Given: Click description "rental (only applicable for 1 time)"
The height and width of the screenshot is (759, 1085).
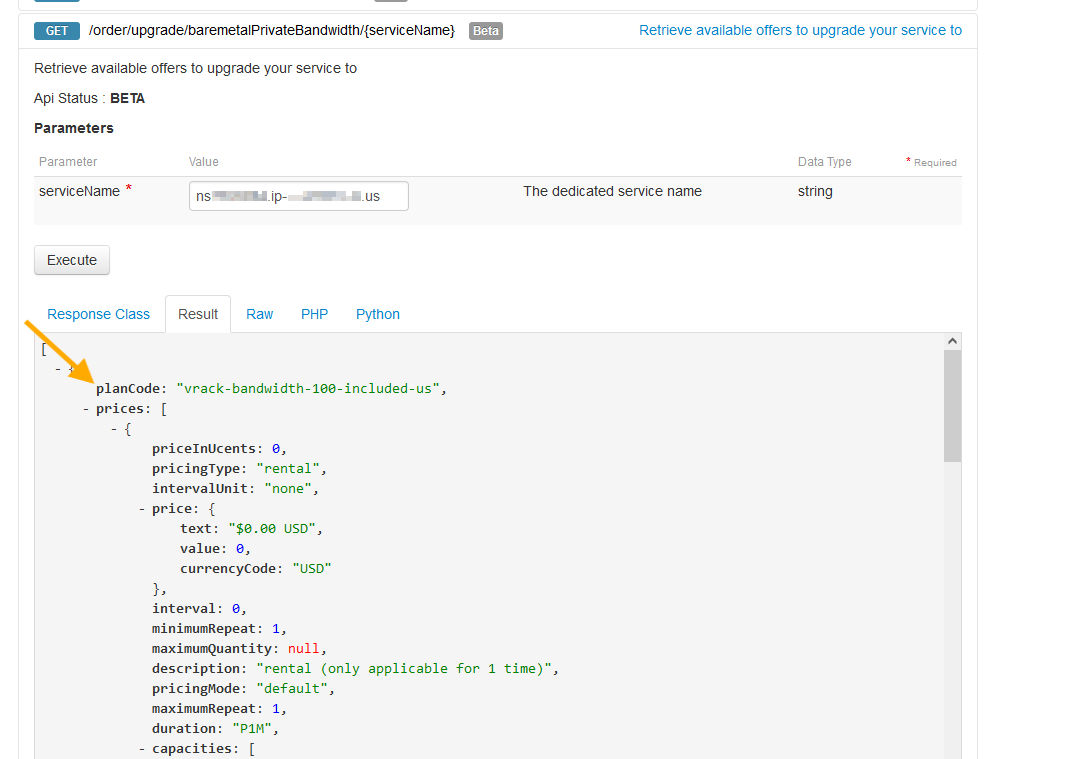Looking at the screenshot, I should 404,669.
